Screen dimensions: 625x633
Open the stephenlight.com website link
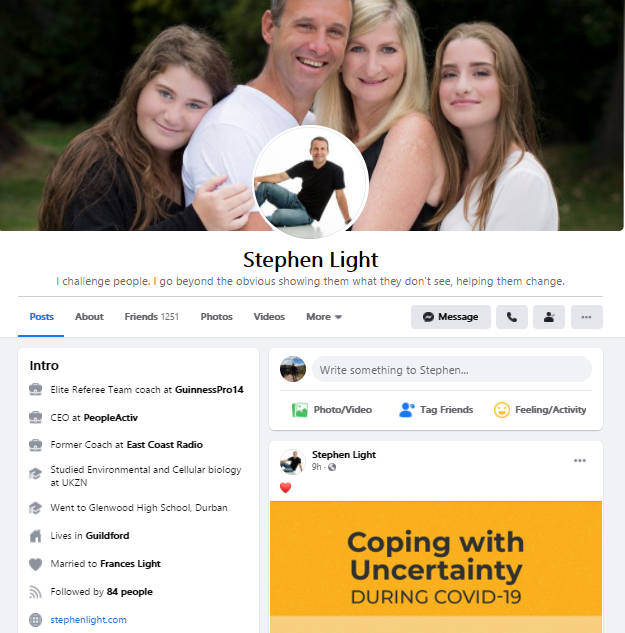tap(88, 620)
